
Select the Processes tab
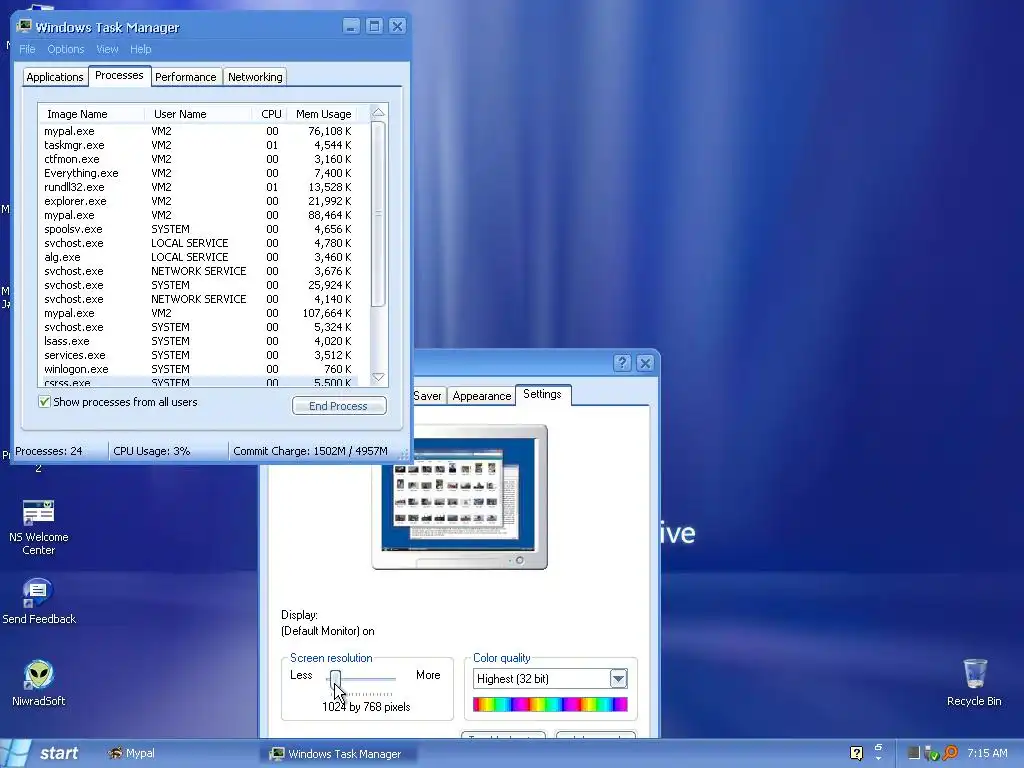(x=119, y=76)
